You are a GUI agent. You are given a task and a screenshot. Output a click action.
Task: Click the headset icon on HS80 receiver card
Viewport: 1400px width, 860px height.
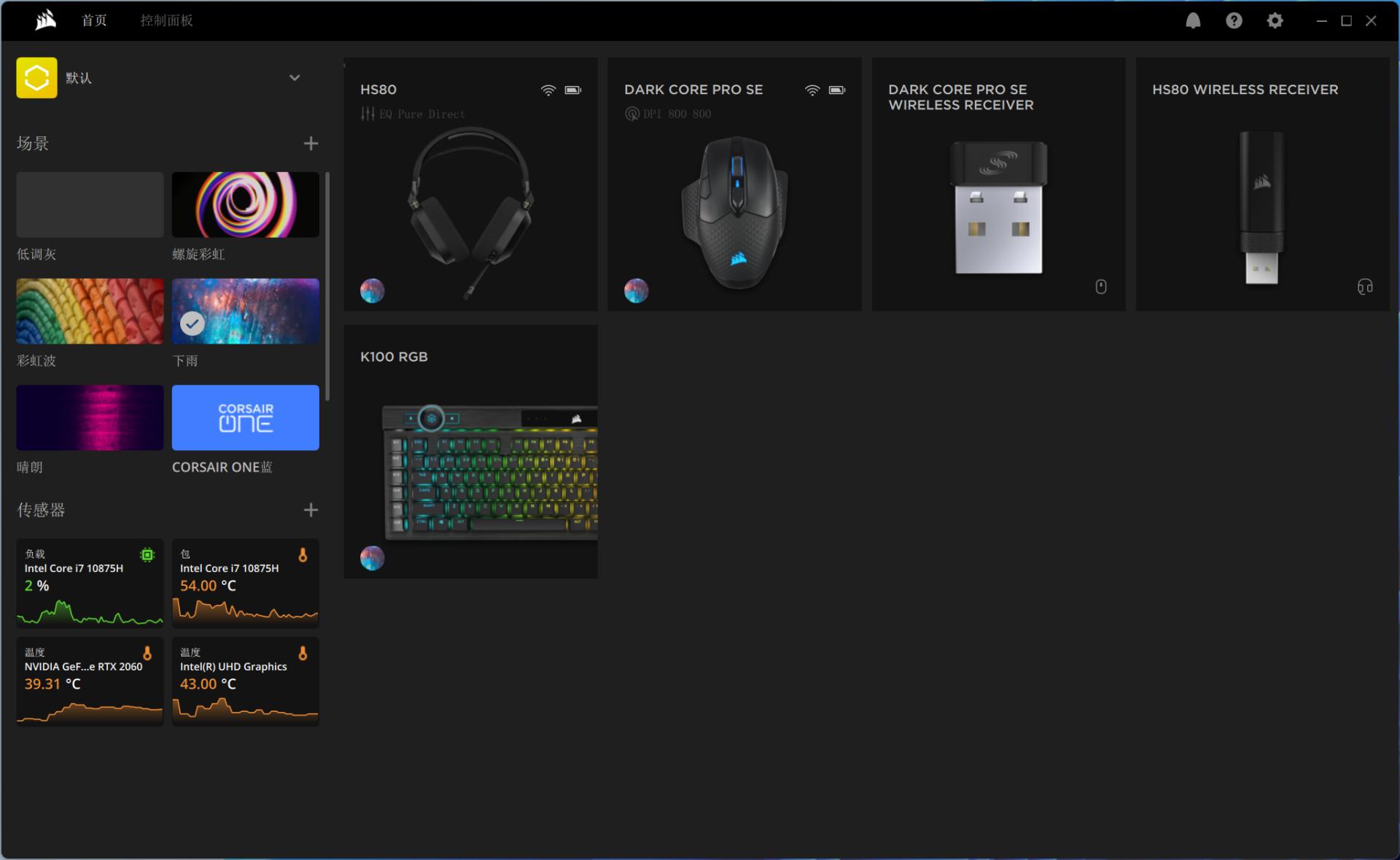1365,287
